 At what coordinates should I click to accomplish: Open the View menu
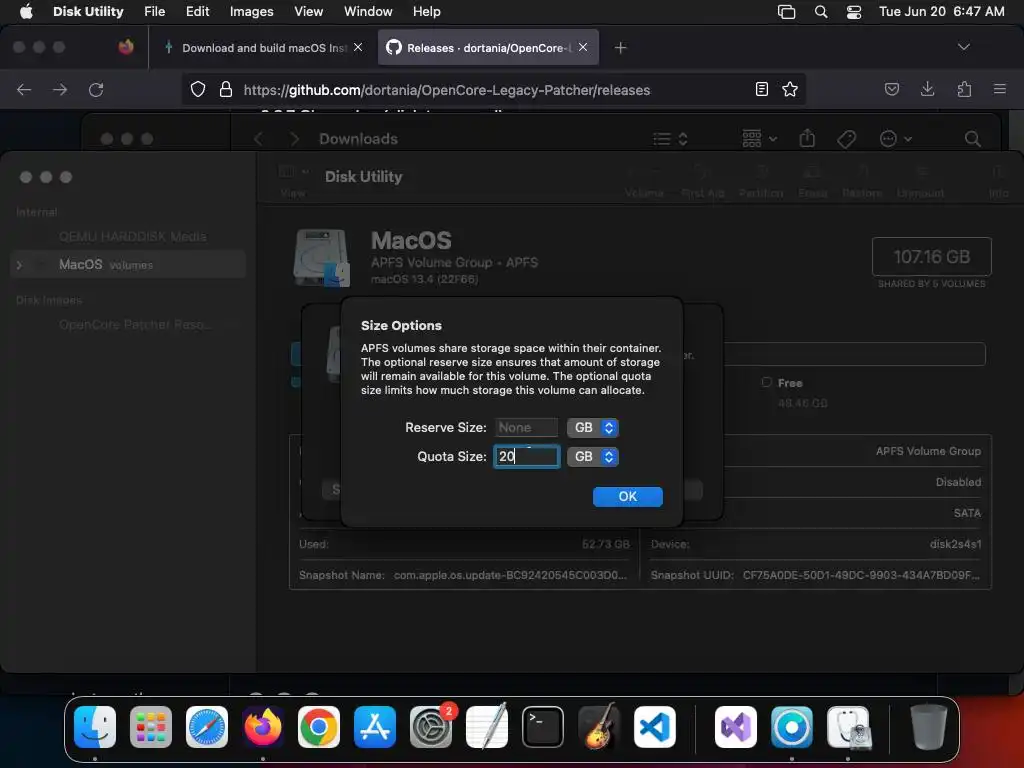308,12
